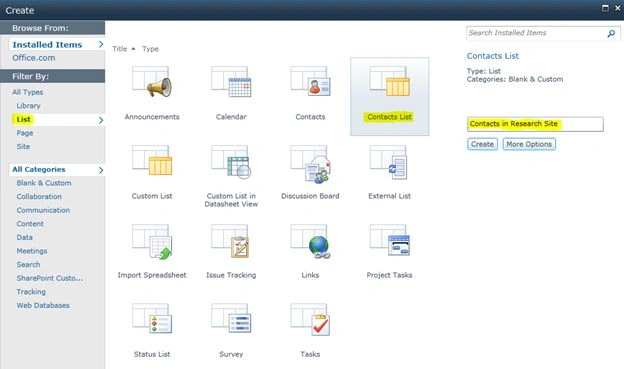The width and height of the screenshot is (624, 369).
Task: Filter by Web Databases category
Action: [x=43, y=305]
